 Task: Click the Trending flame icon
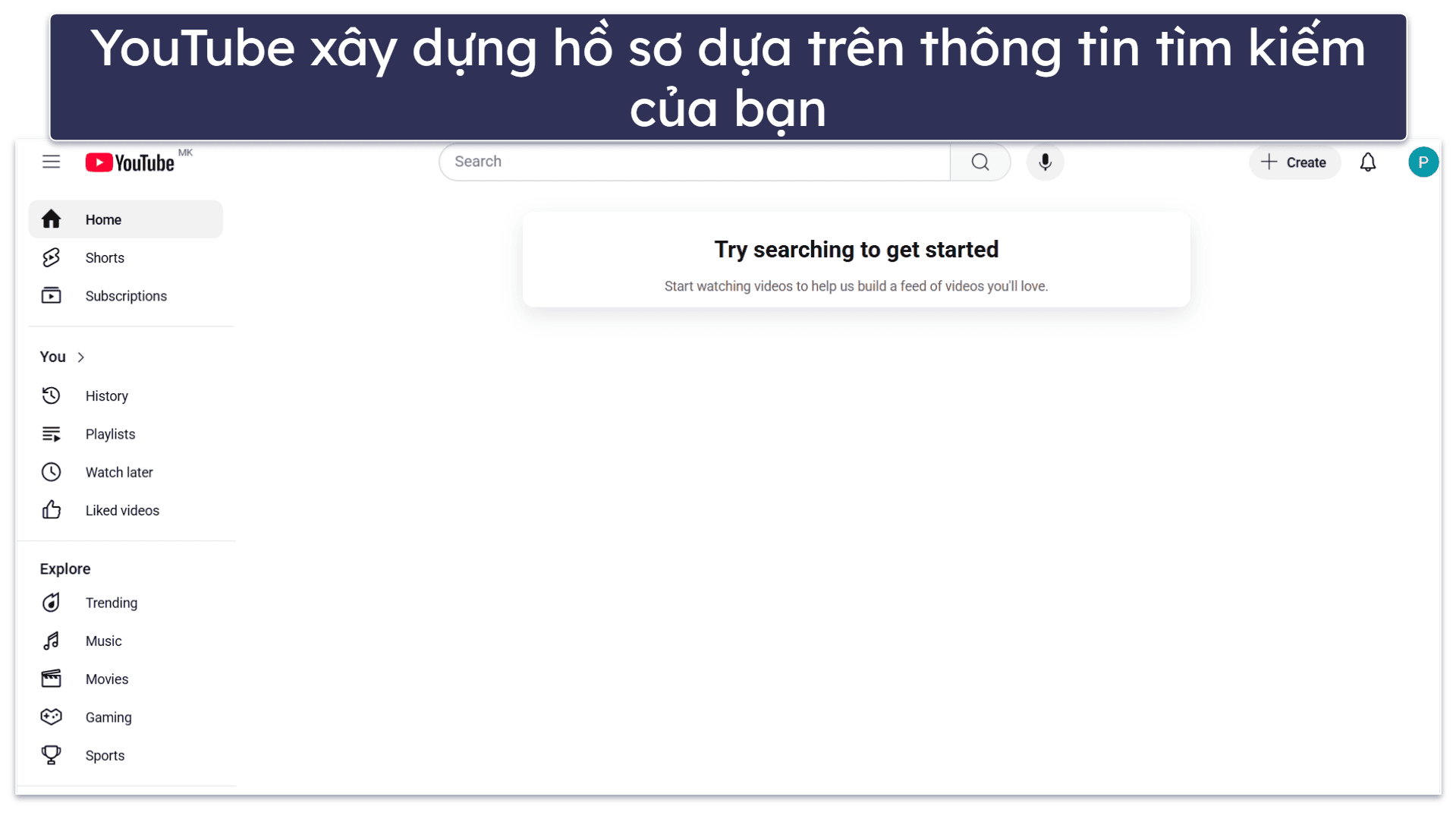pos(51,603)
